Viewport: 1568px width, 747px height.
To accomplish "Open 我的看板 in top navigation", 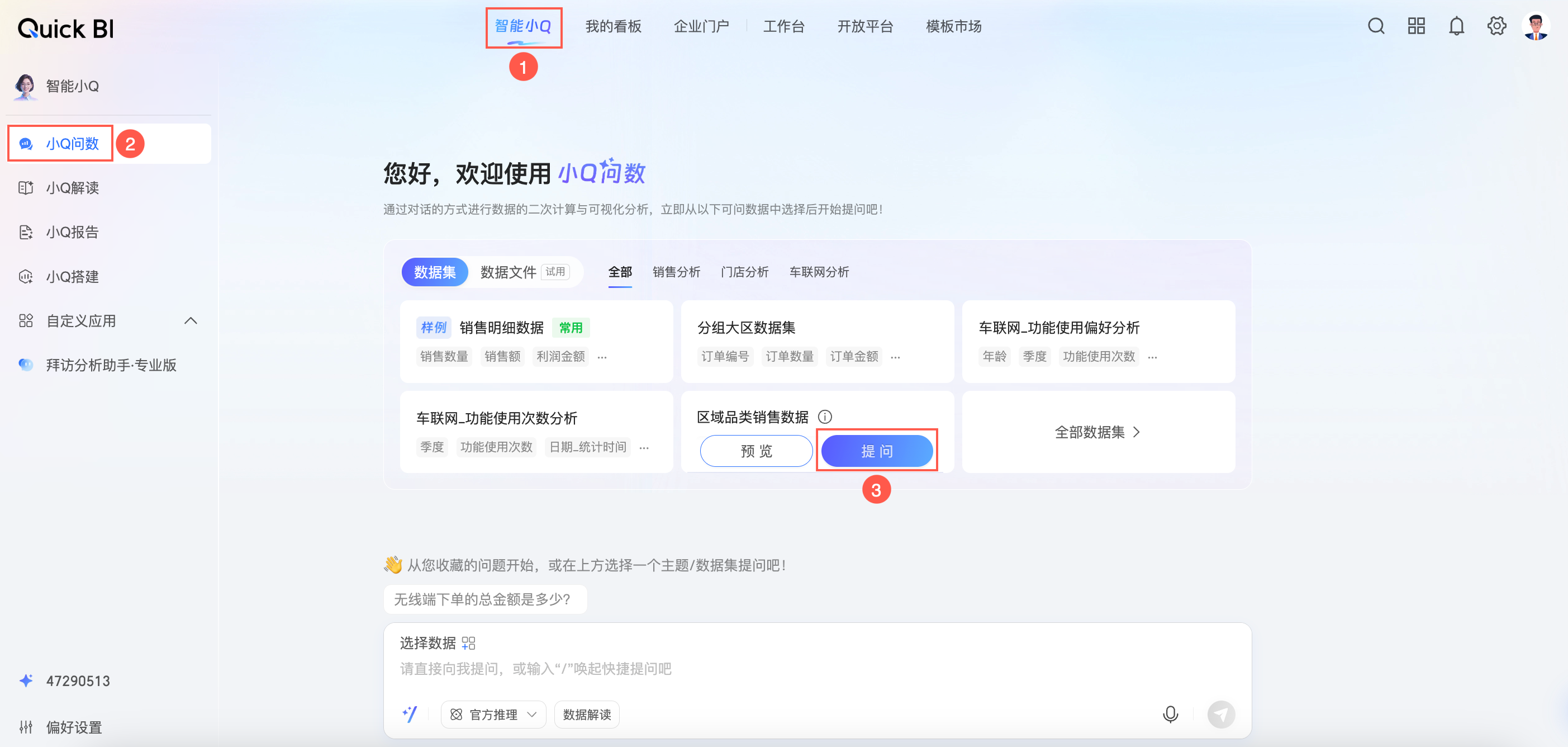I will [613, 26].
